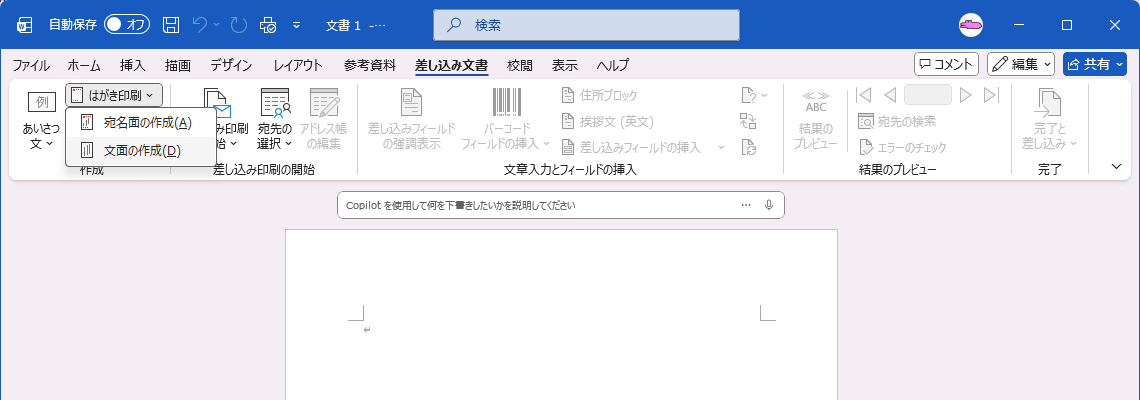The height and width of the screenshot is (400, 1140).
Task: Open the ファイル tab
Action: (x=31, y=65)
